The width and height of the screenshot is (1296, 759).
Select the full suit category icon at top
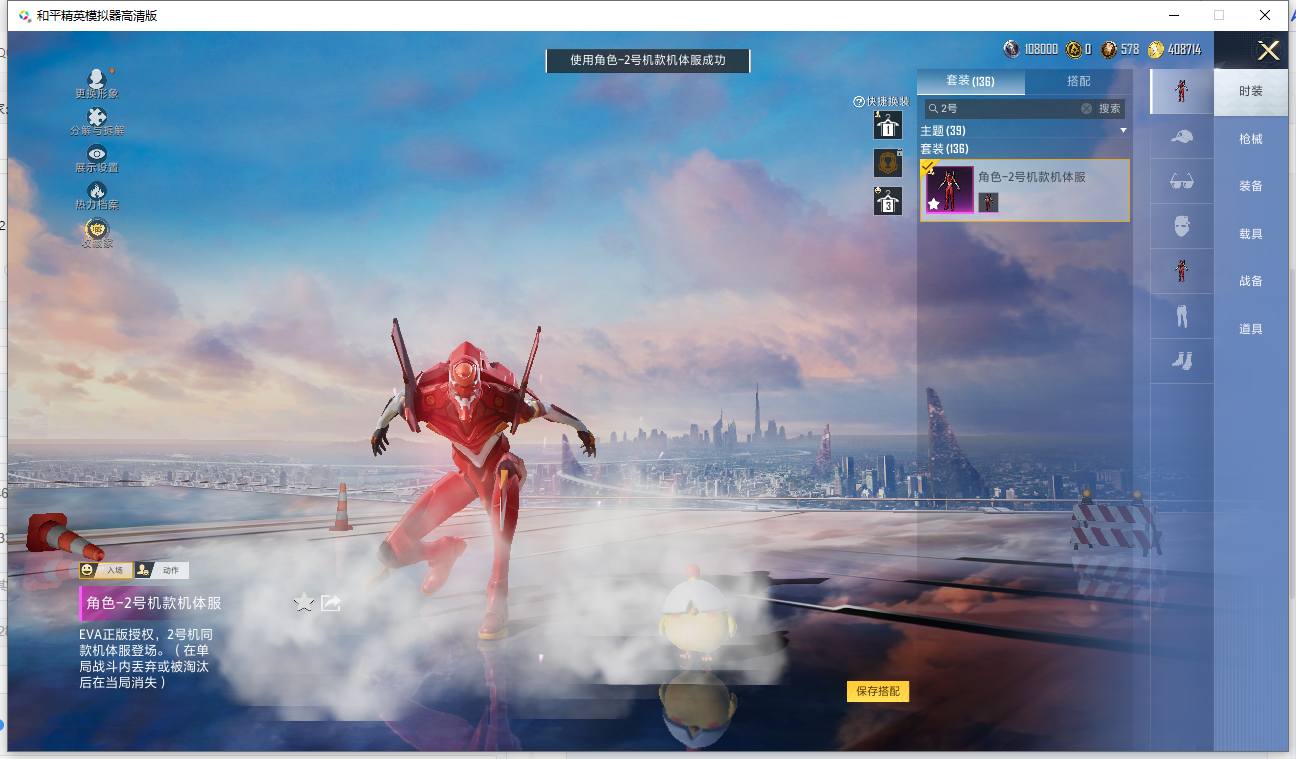tap(1182, 91)
